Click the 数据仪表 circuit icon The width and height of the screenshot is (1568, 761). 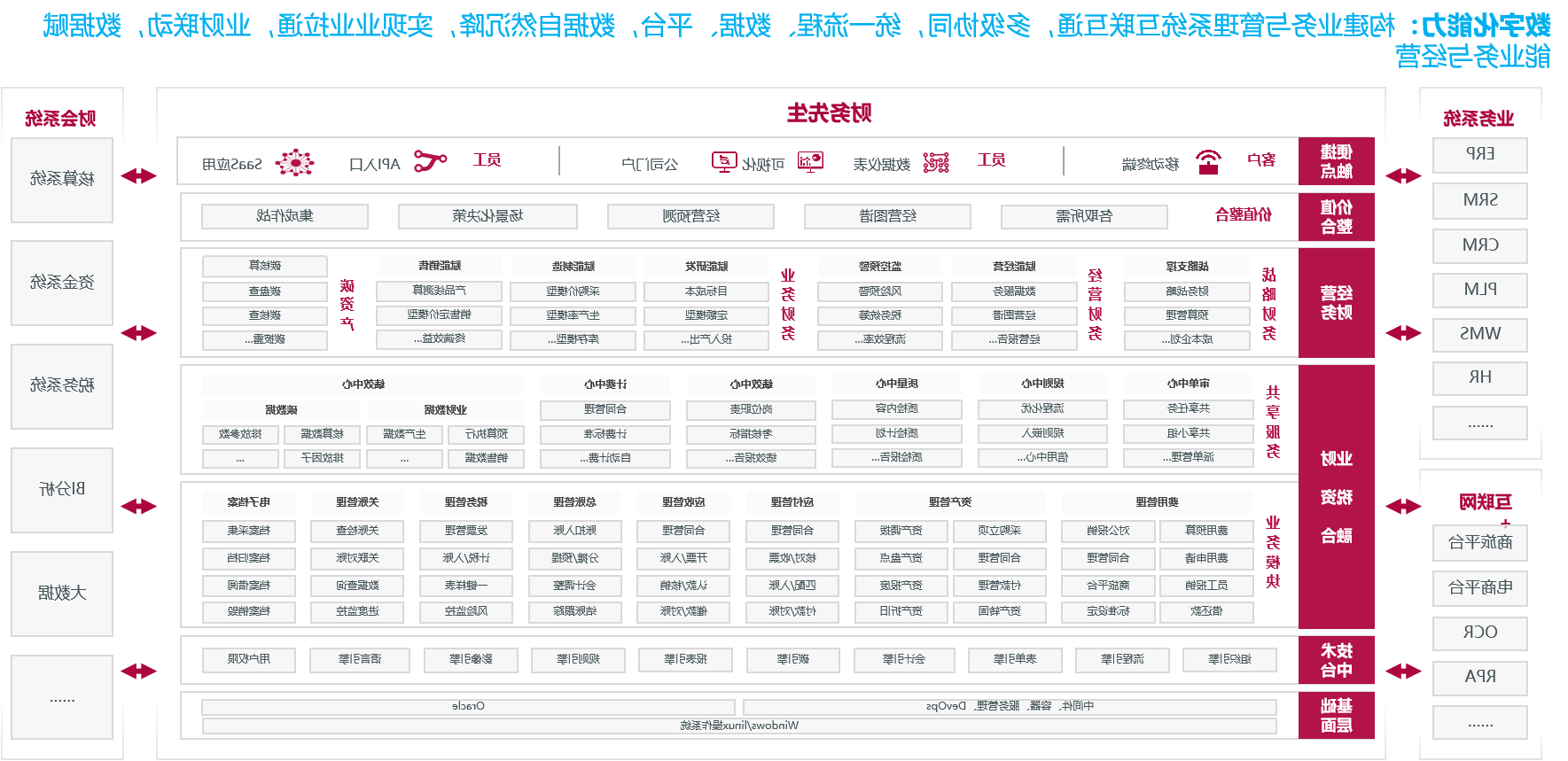(936, 162)
